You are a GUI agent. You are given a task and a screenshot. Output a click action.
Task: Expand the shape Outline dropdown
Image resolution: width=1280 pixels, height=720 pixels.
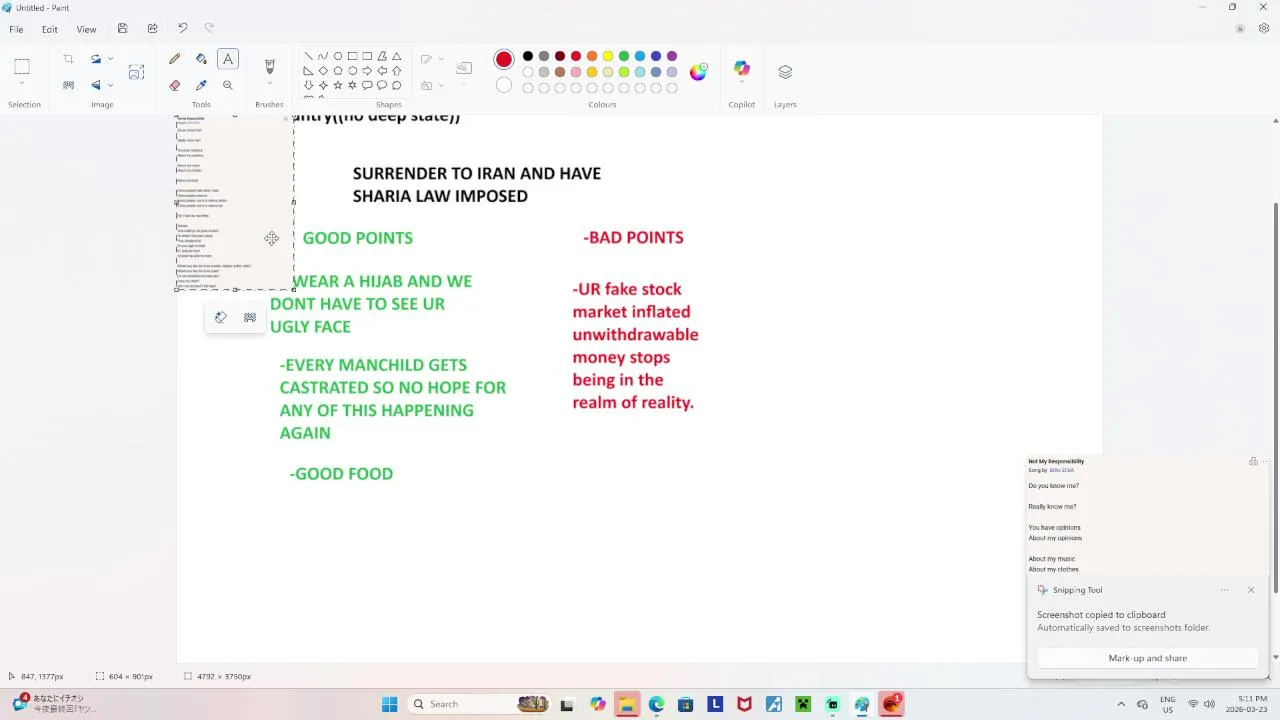click(x=441, y=59)
